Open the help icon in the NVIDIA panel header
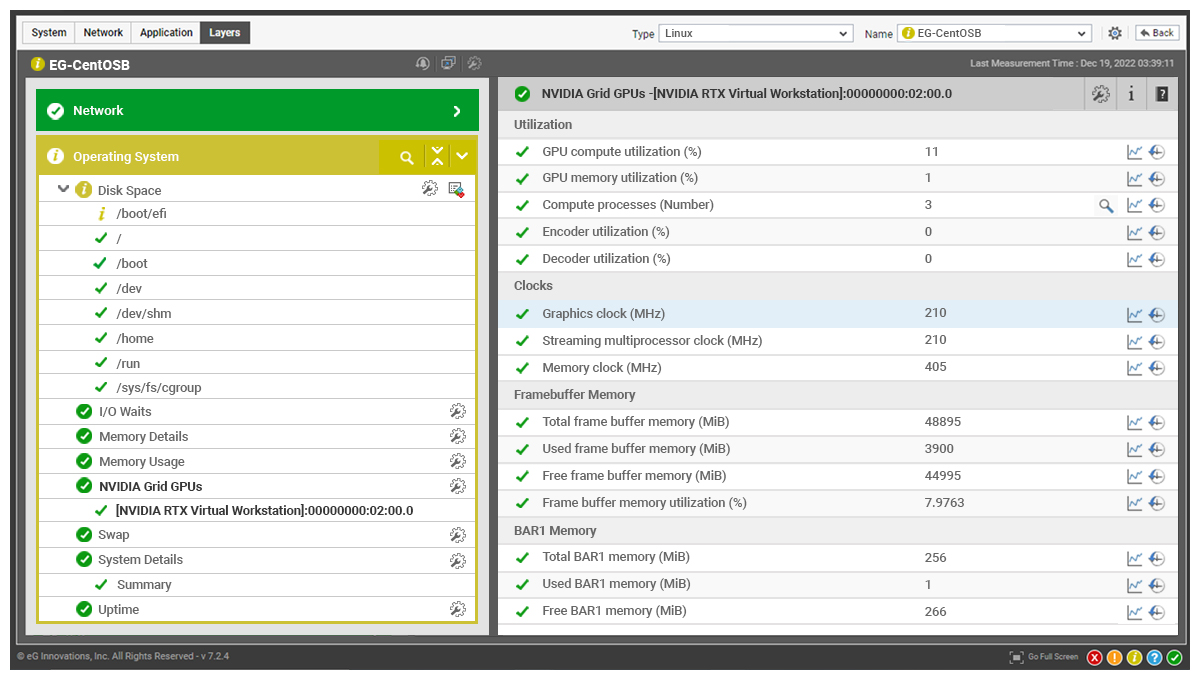The height and width of the screenshot is (680, 1200). pos(1161,94)
